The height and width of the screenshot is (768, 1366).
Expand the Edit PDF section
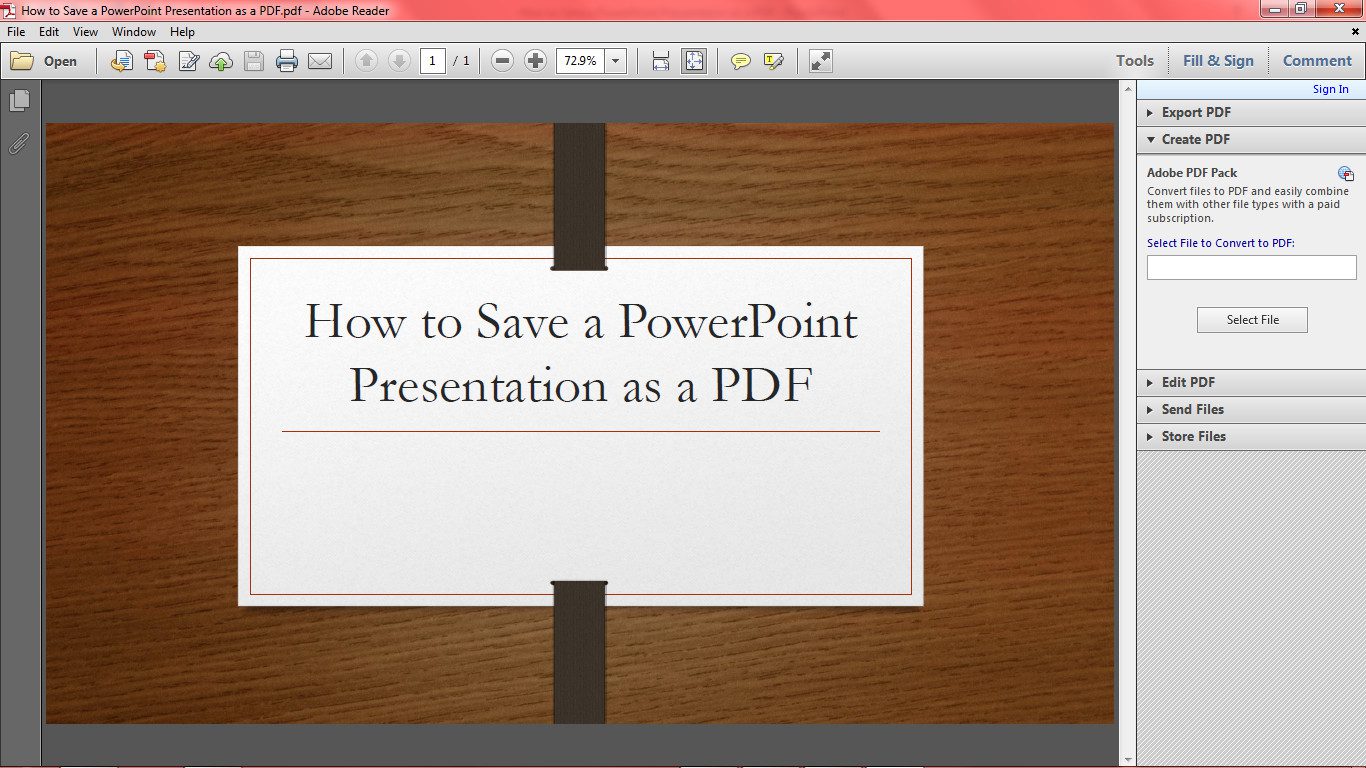click(1251, 382)
